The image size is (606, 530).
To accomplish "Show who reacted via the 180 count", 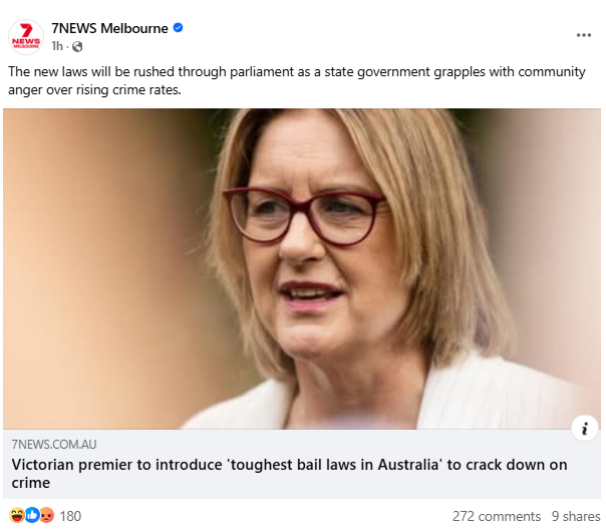I will tap(70, 516).
